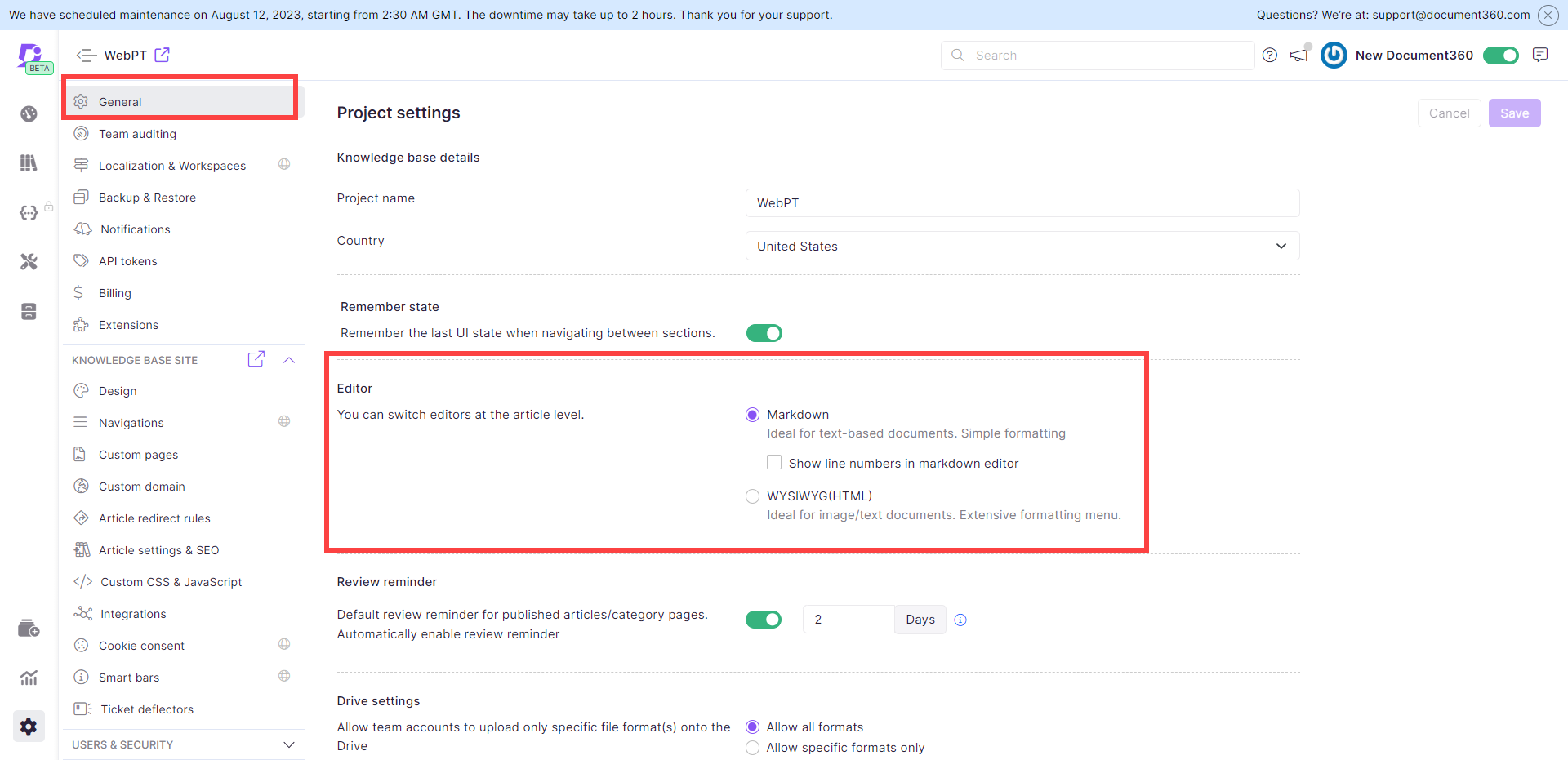The width and height of the screenshot is (1568, 760).
Task: Click the support@document360.com email link
Action: (1451, 15)
